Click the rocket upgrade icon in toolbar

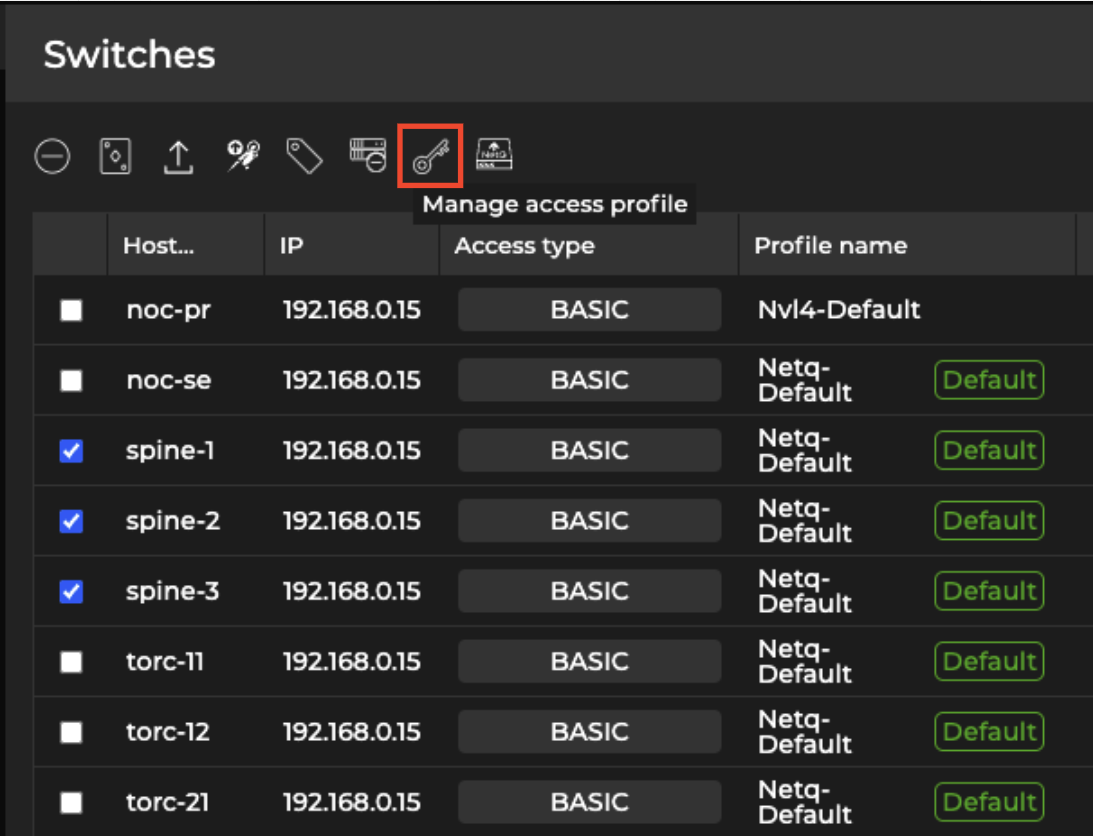[x=241, y=156]
